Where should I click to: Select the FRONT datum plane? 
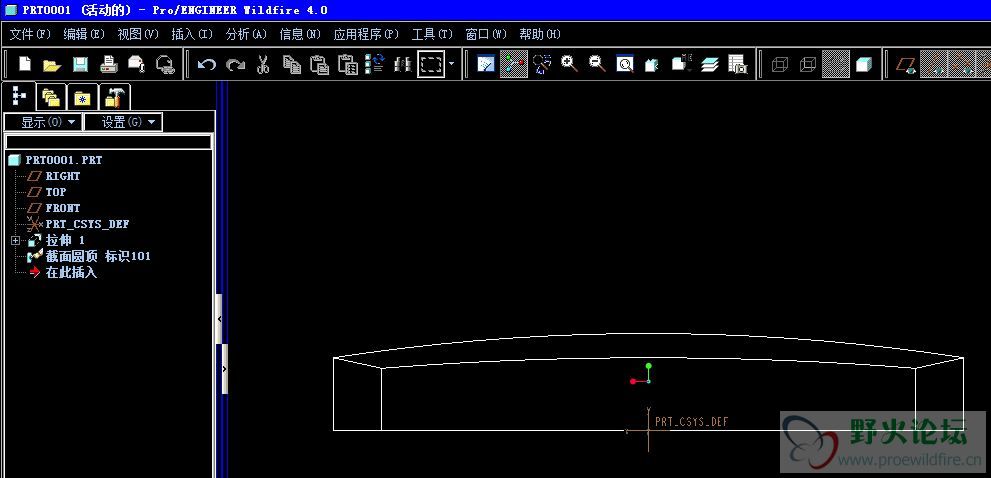(x=63, y=208)
